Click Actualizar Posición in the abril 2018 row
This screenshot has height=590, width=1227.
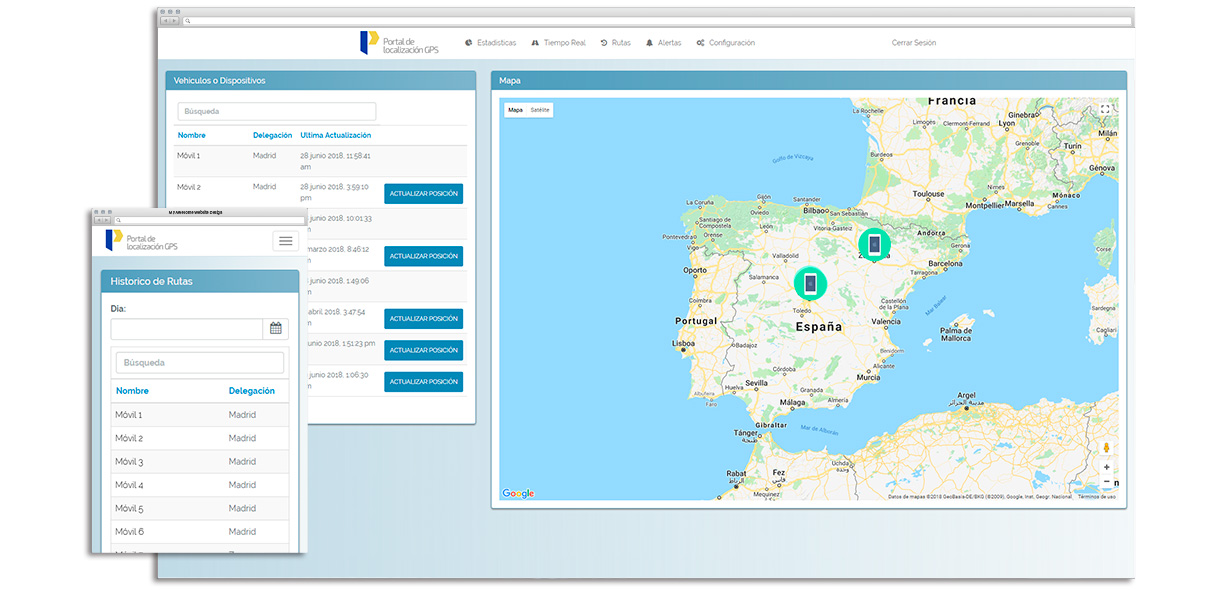[423, 319]
